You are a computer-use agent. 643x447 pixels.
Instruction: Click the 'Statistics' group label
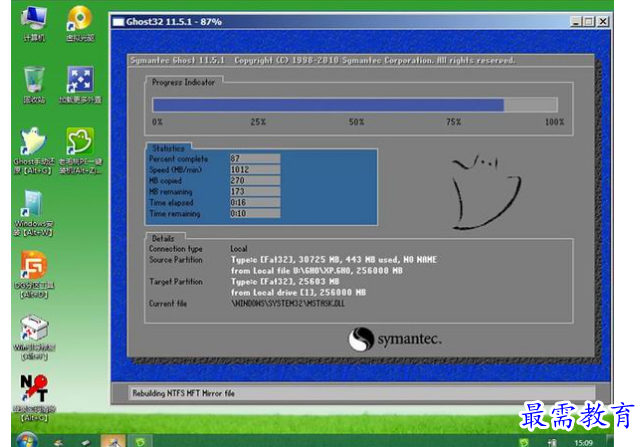tap(169, 148)
